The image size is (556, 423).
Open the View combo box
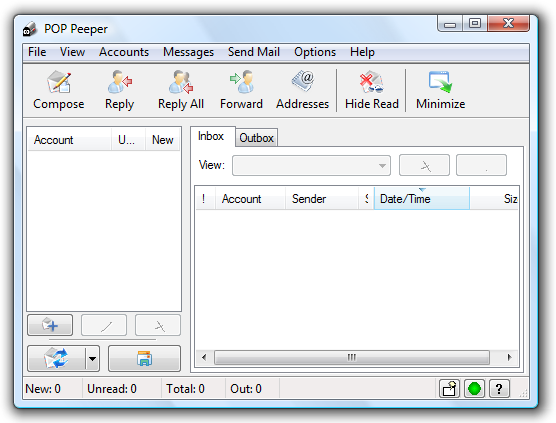[x=311, y=165]
